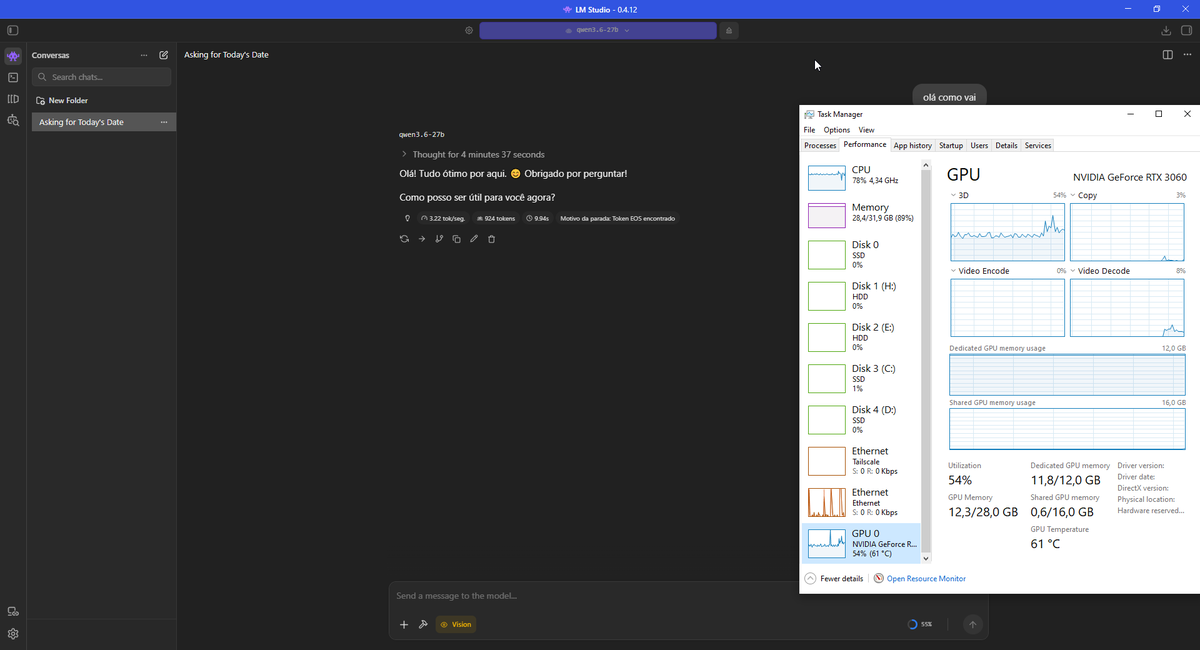Open the File menu in Task Manager
The image size is (1200, 650).
coord(809,130)
